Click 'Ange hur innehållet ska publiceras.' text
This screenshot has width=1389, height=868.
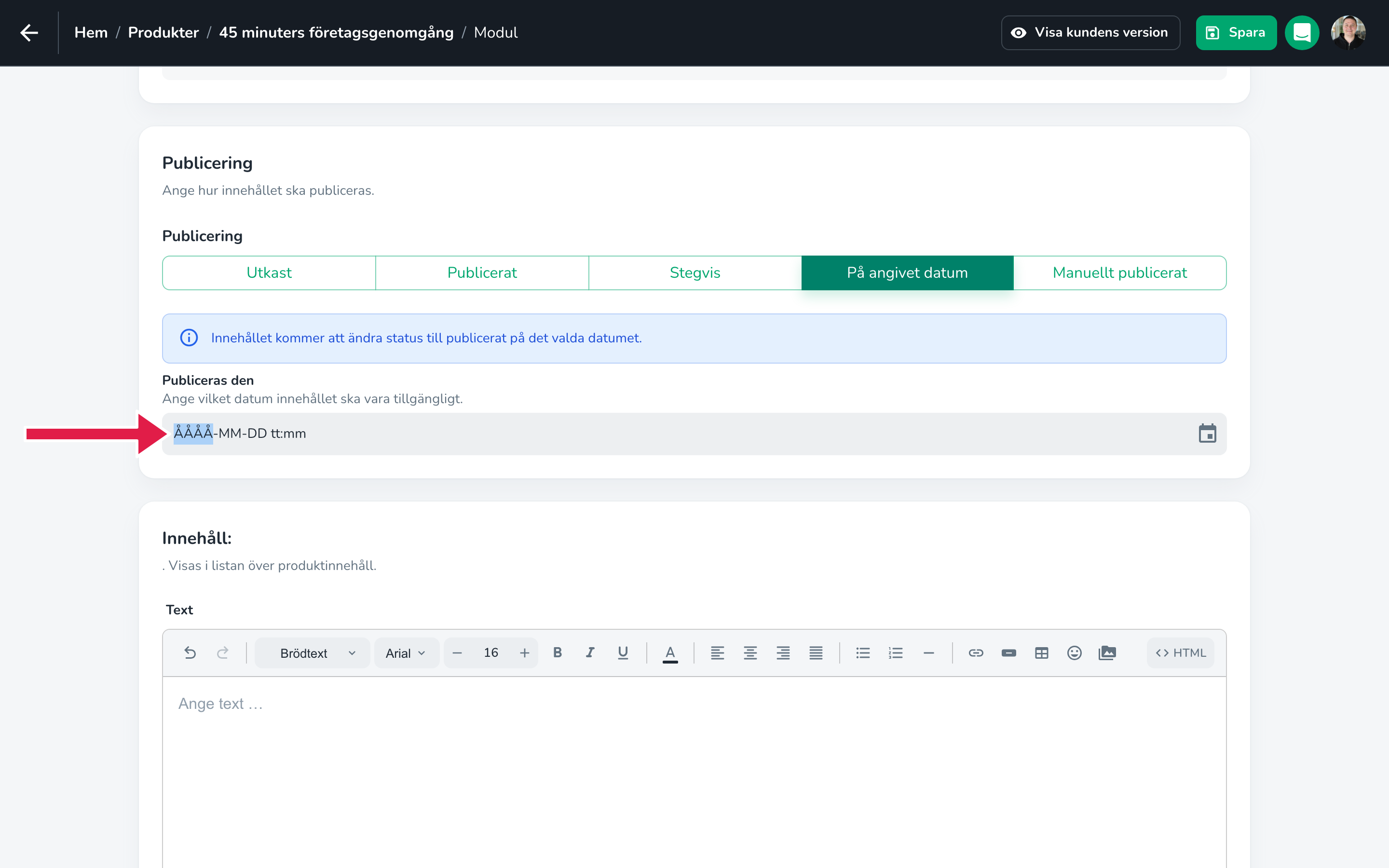268,190
